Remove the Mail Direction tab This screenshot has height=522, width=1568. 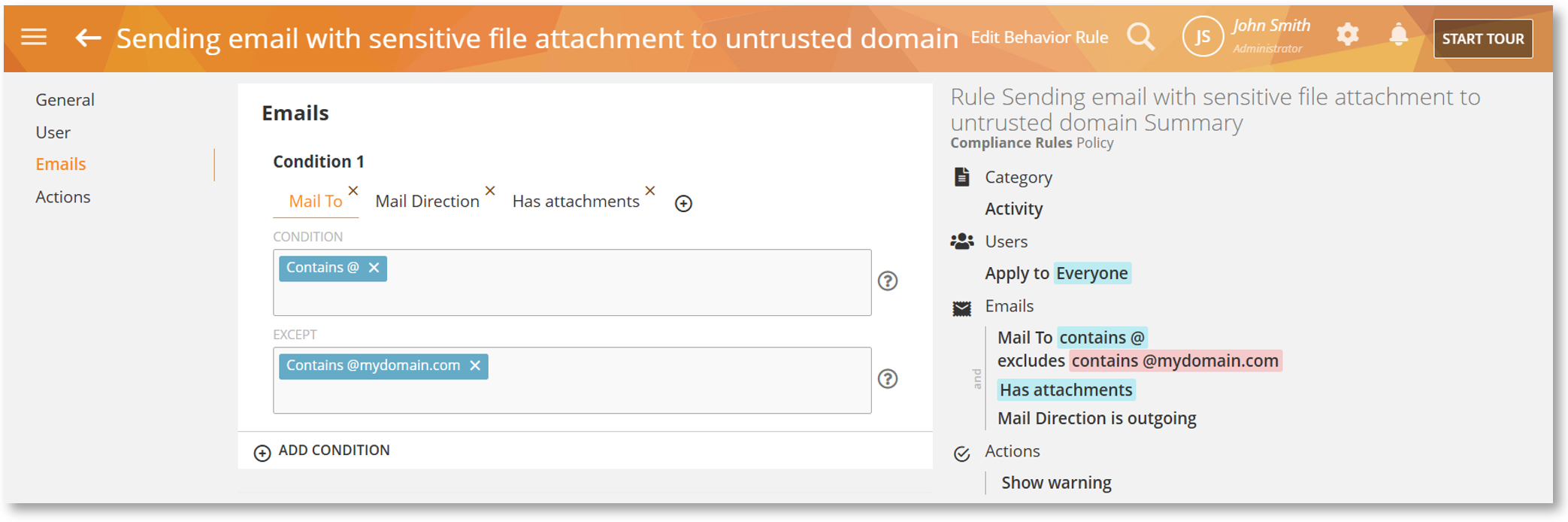(490, 190)
